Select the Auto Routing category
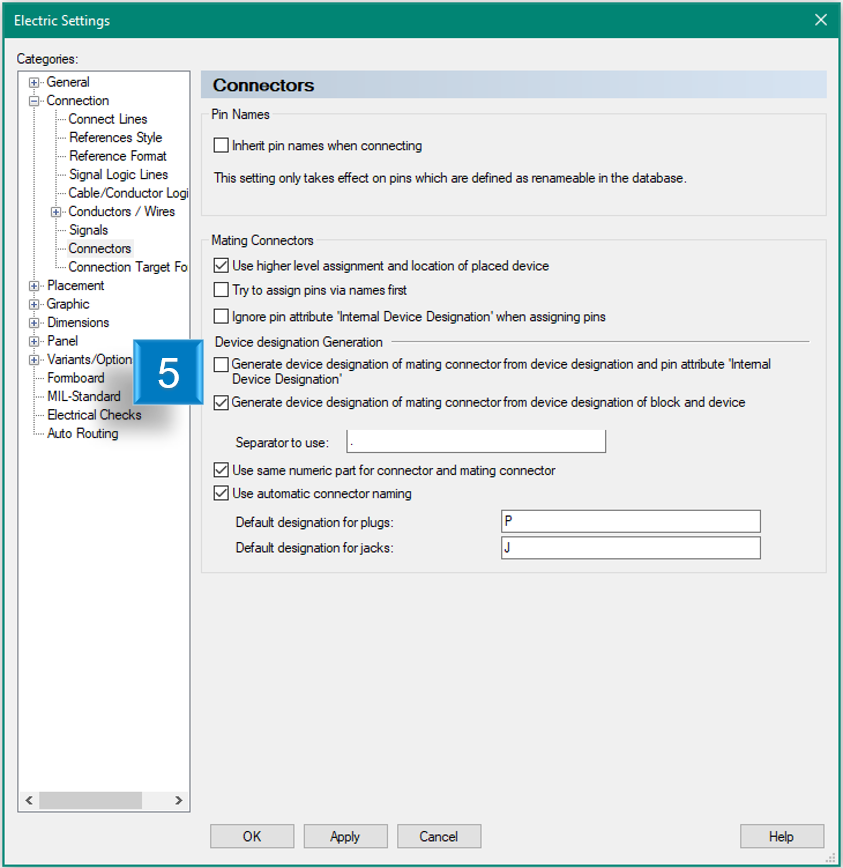This screenshot has width=843, height=868. click(x=82, y=433)
